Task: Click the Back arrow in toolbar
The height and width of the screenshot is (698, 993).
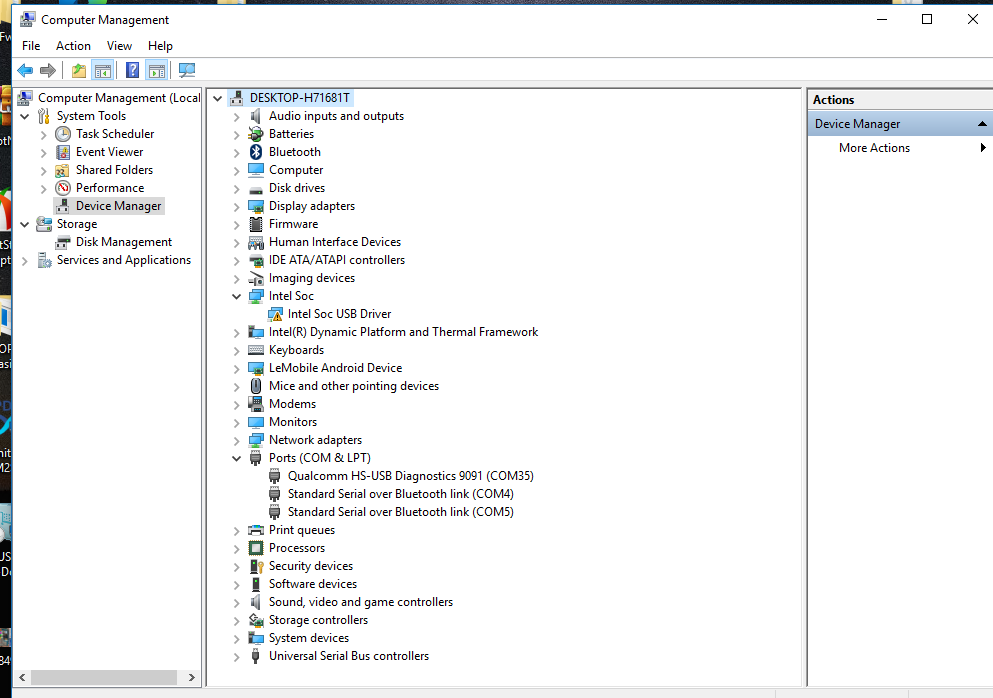Action: pos(25,70)
